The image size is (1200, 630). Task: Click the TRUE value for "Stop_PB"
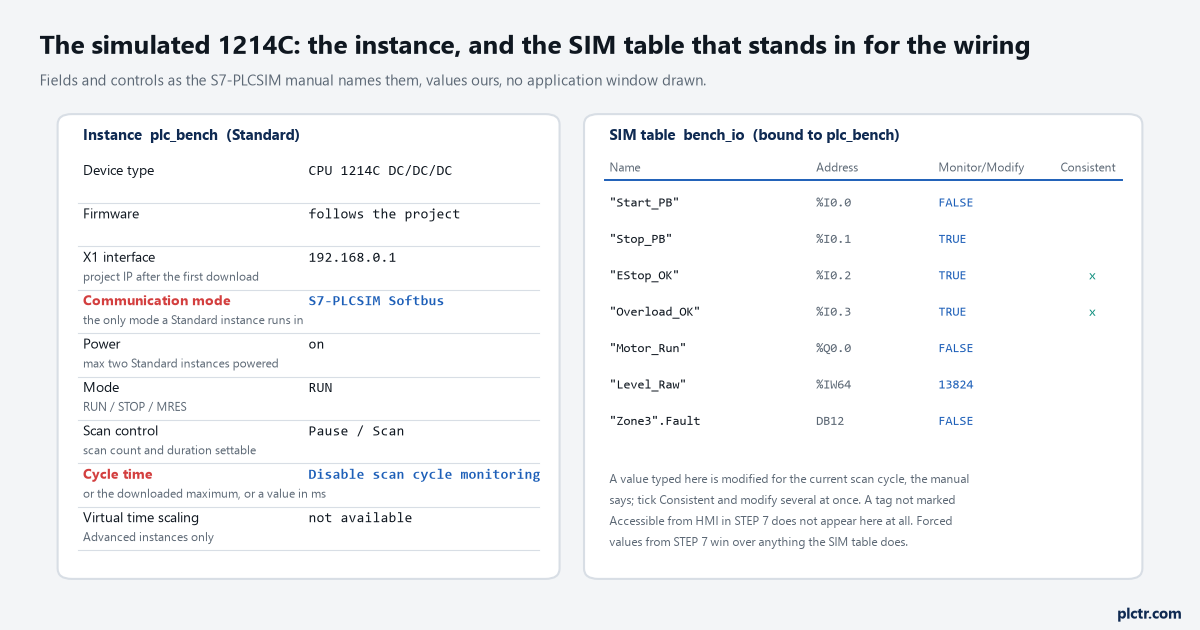[x=952, y=239]
